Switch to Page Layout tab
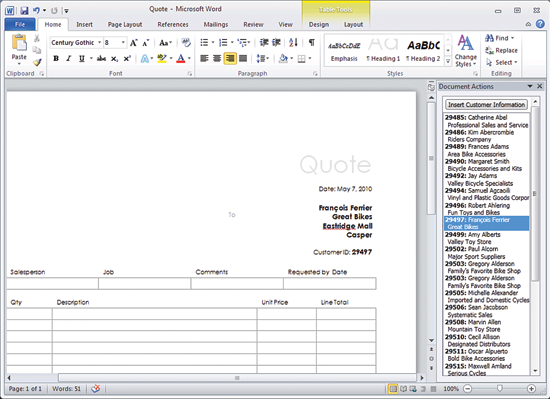Image resolution: width=550 pixels, height=399 pixels. [125, 25]
